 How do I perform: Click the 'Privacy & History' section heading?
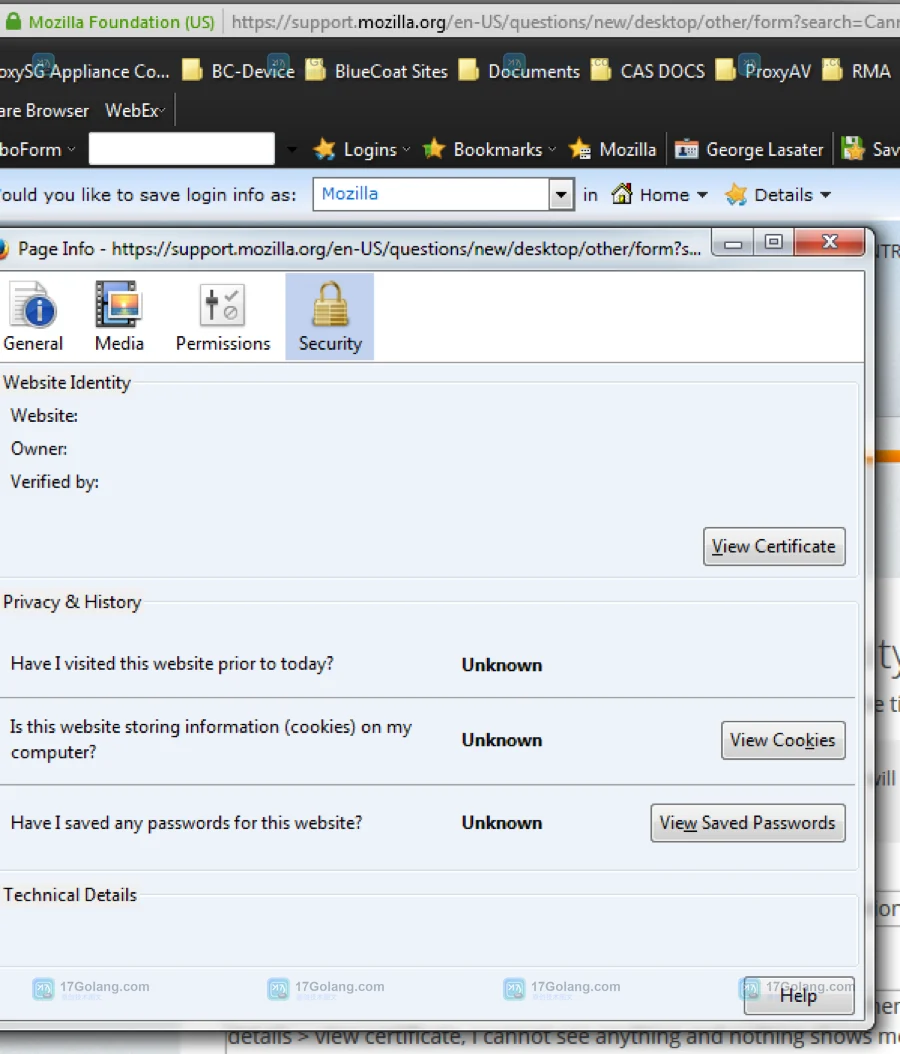point(73,602)
